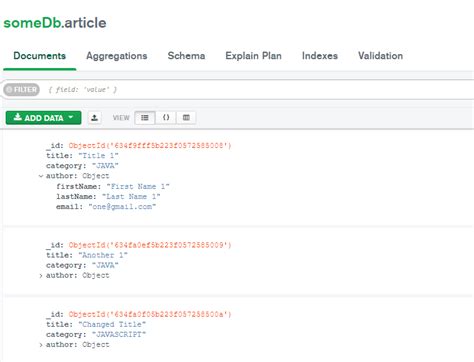This screenshot has height=362, width=474.
Task: Expand author object in Another 1 document
Action: point(41,276)
